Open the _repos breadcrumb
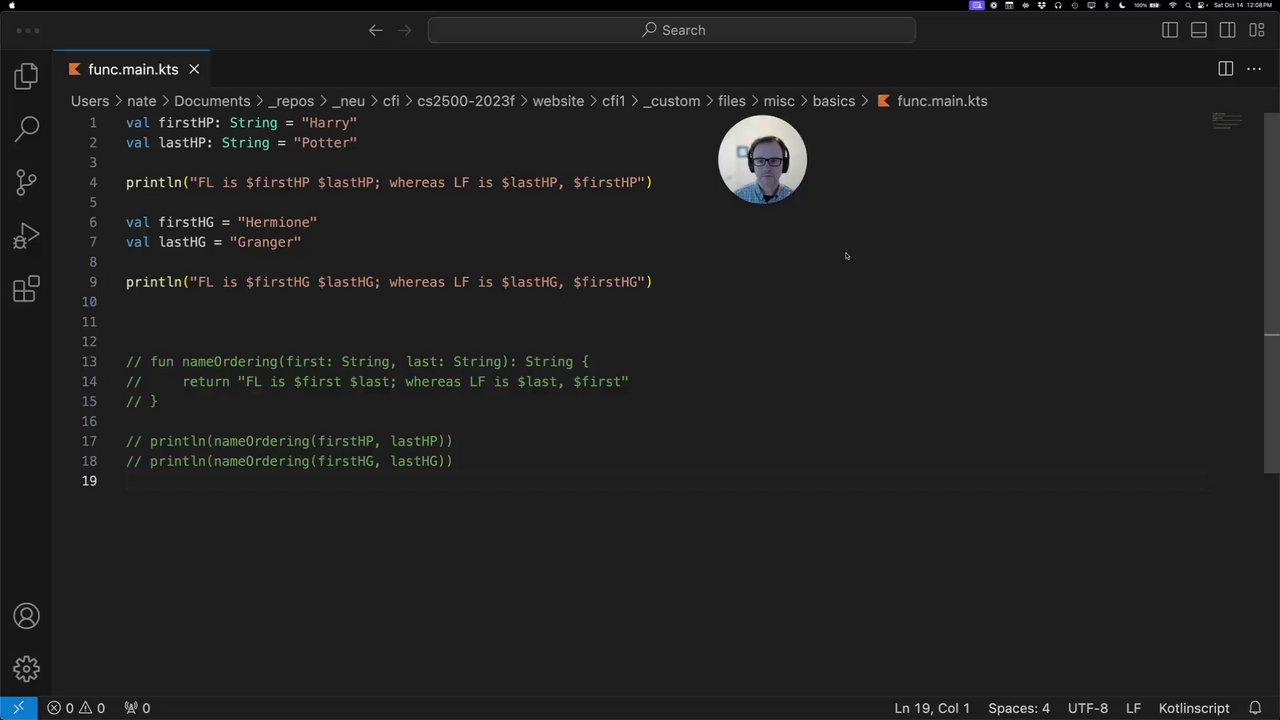The width and height of the screenshot is (1280, 720). 291,101
